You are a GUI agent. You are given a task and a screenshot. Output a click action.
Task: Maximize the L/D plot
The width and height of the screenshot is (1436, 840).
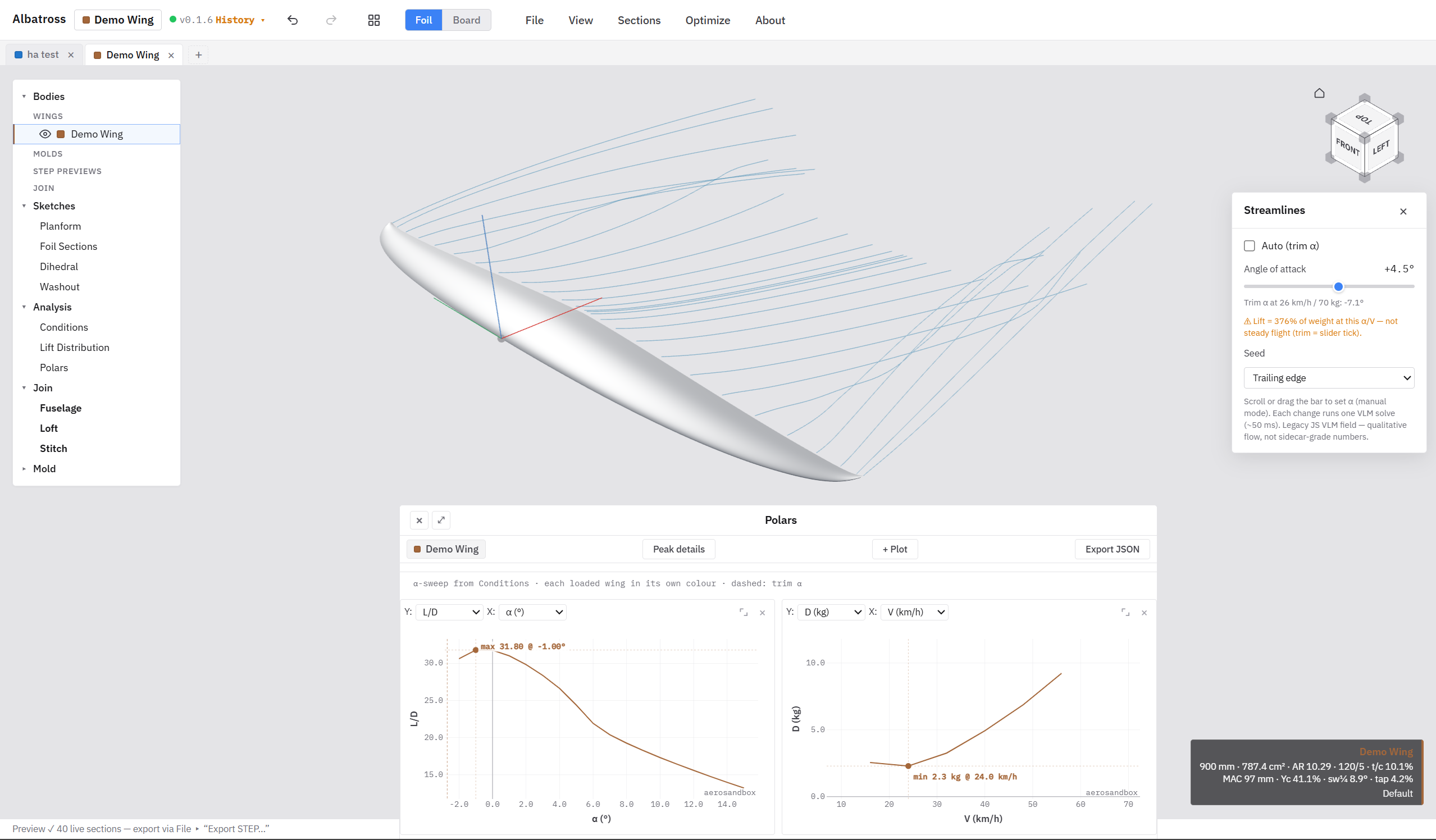744,612
